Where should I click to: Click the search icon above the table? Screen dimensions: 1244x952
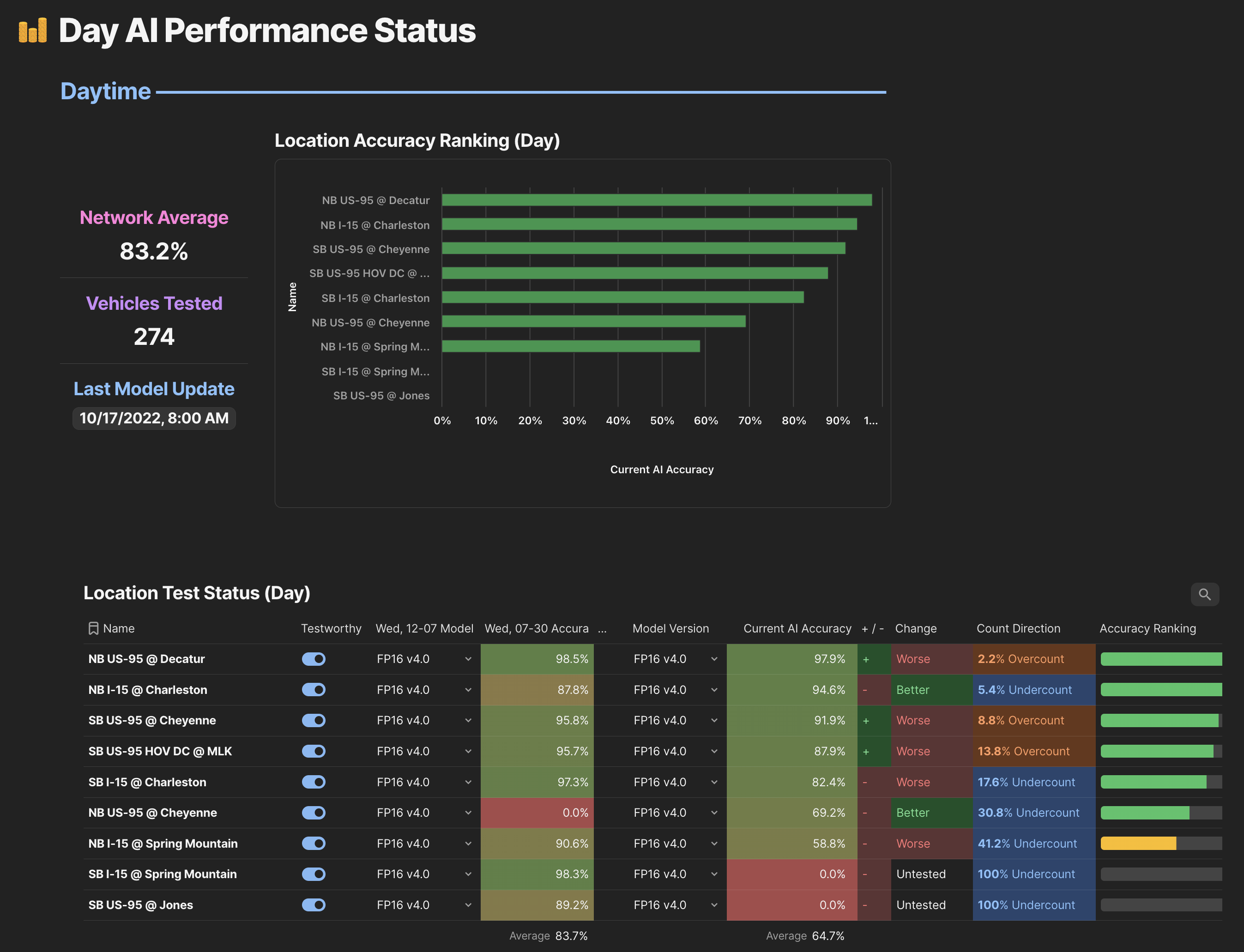click(1204, 595)
